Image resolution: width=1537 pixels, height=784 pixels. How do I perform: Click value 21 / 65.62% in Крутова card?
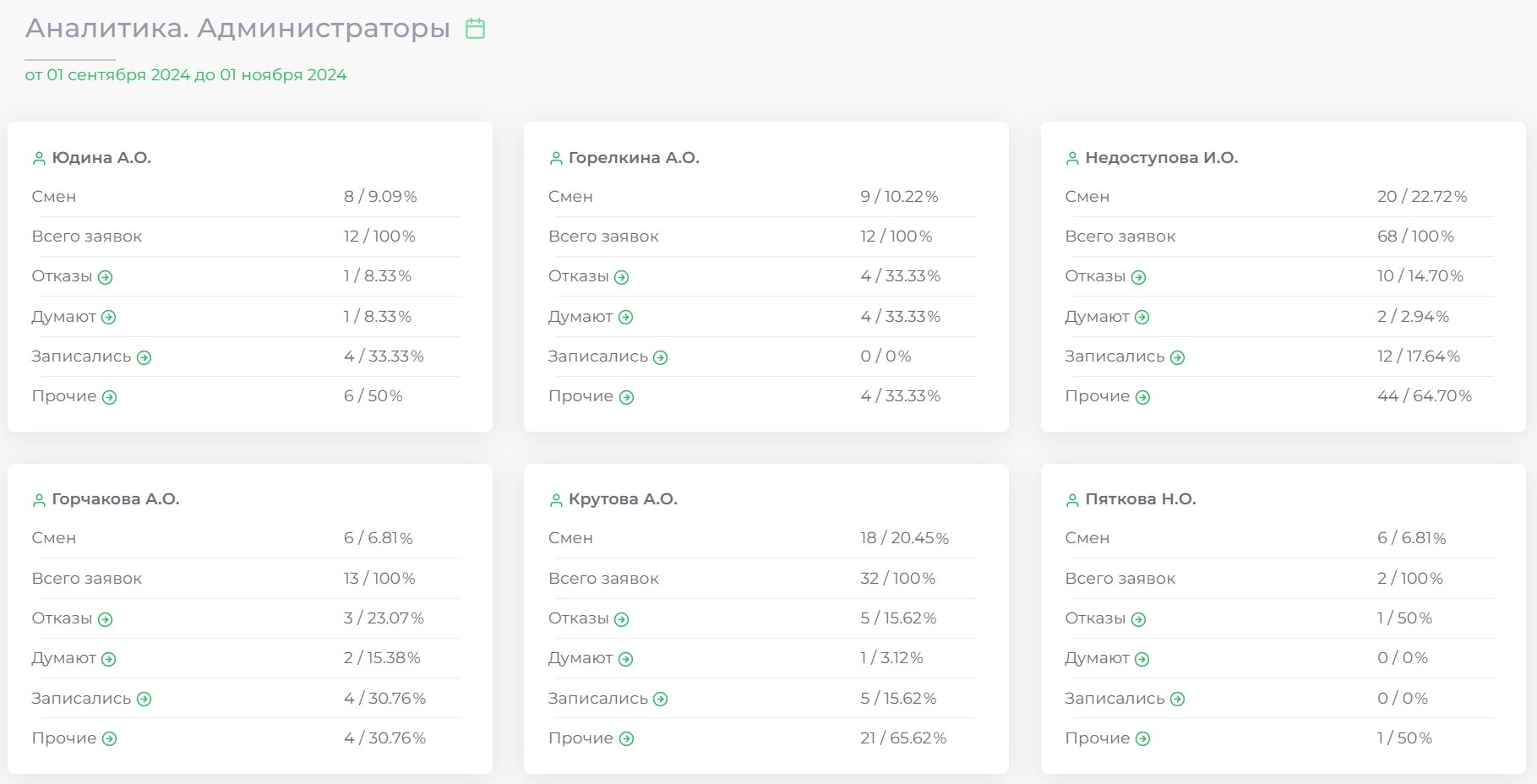pos(903,738)
